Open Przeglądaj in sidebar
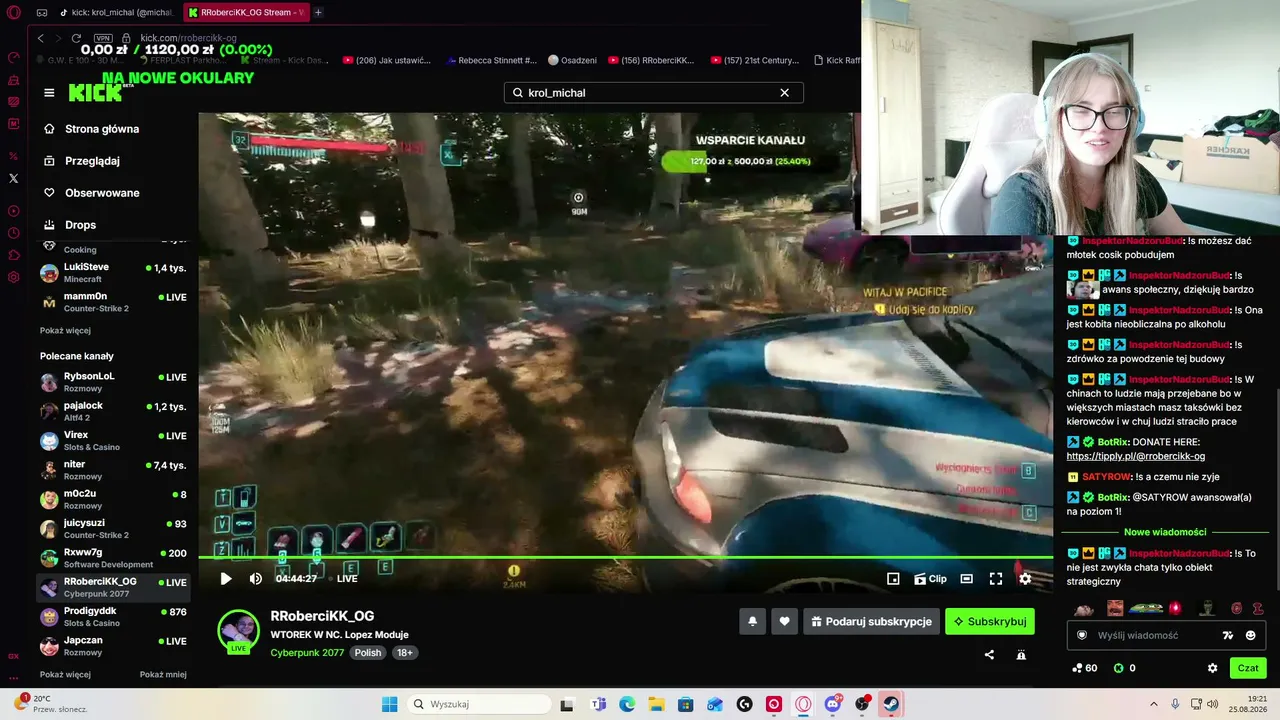The image size is (1280, 720). click(92, 161)
